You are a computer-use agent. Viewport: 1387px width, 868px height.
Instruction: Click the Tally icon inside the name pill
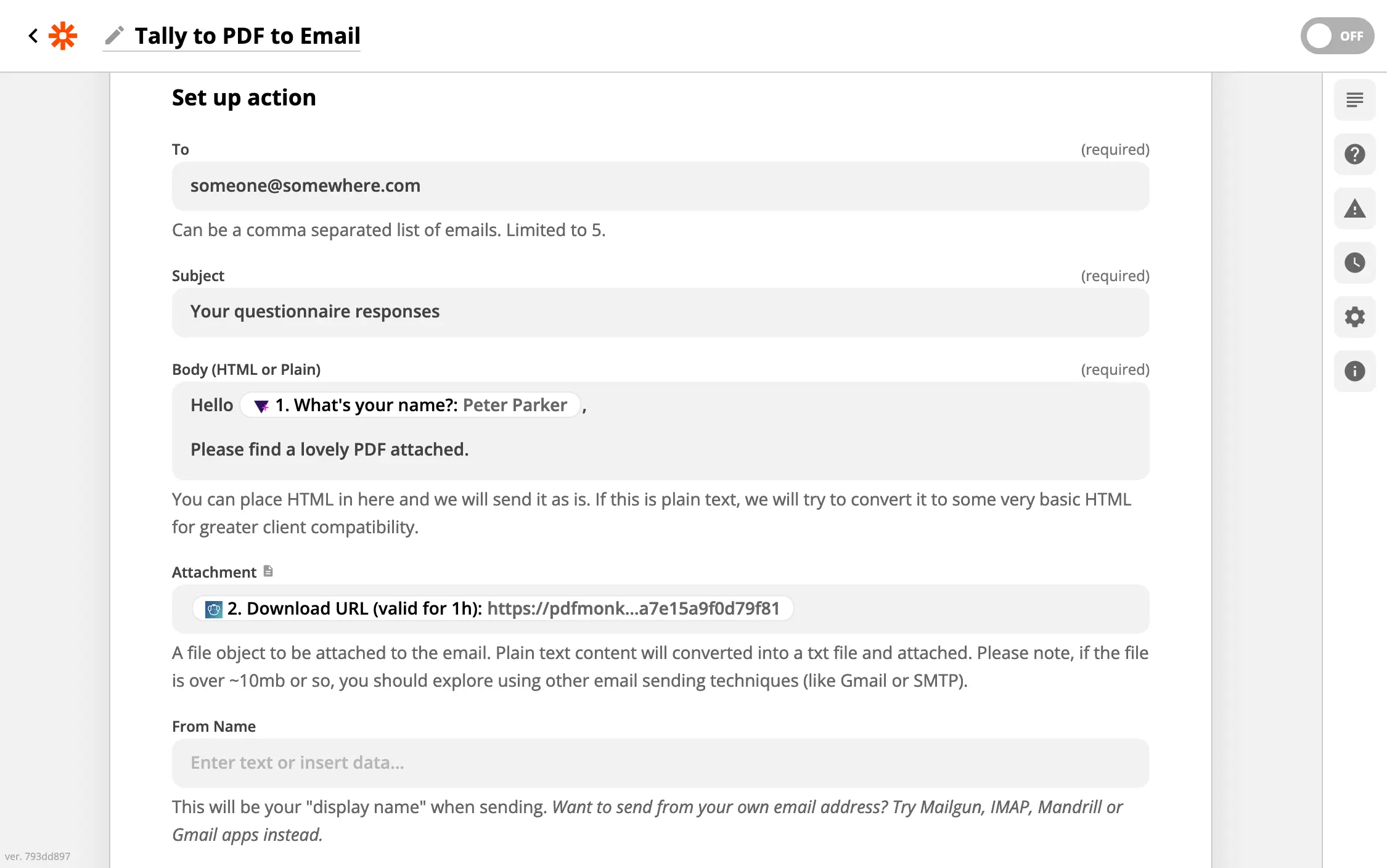click(x=261, y=405)
